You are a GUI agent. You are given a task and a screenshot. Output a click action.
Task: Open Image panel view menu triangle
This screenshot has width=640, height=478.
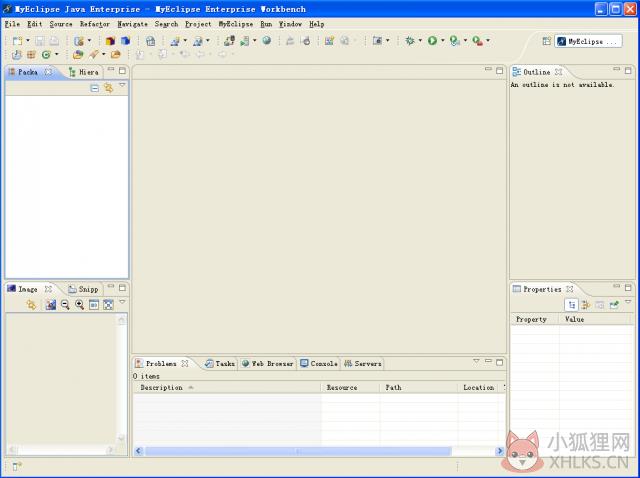pyautogui.click(x=122, y=302)
